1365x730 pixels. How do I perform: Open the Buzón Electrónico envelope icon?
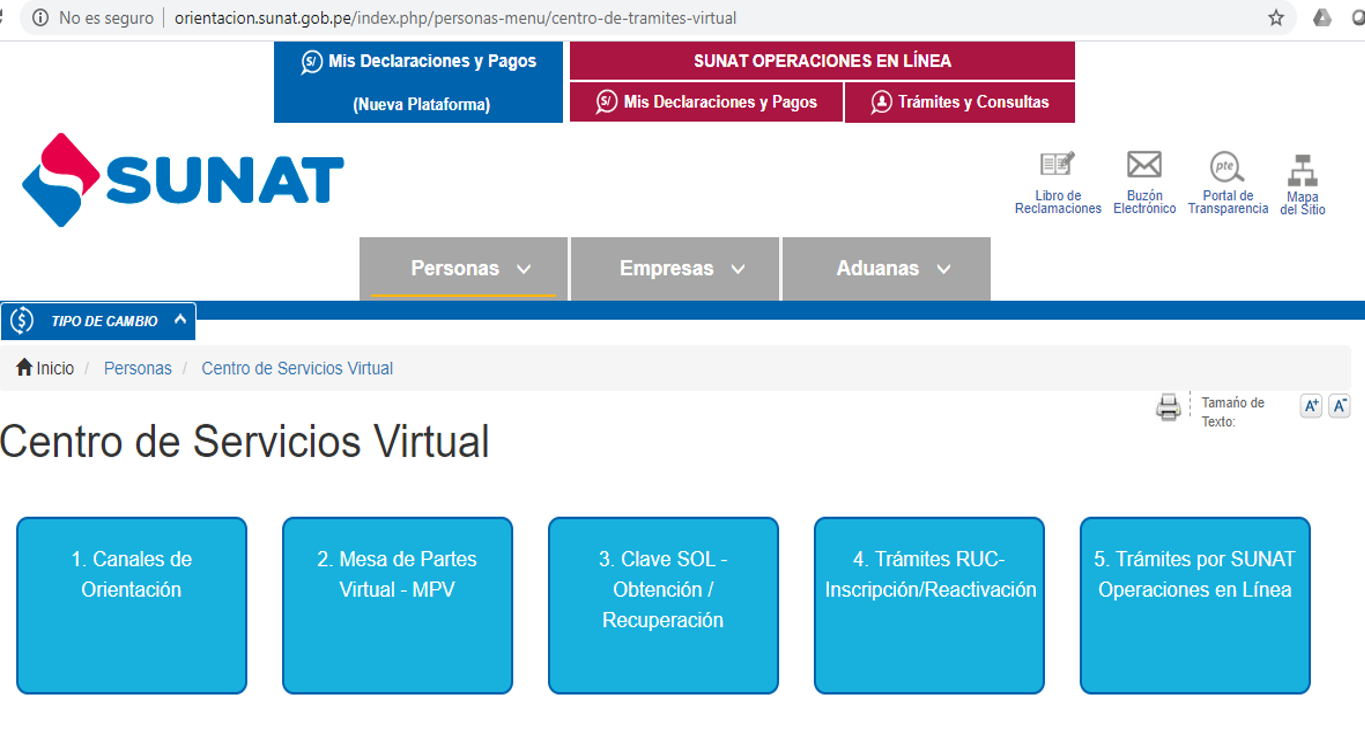(x=1144, y=166)
